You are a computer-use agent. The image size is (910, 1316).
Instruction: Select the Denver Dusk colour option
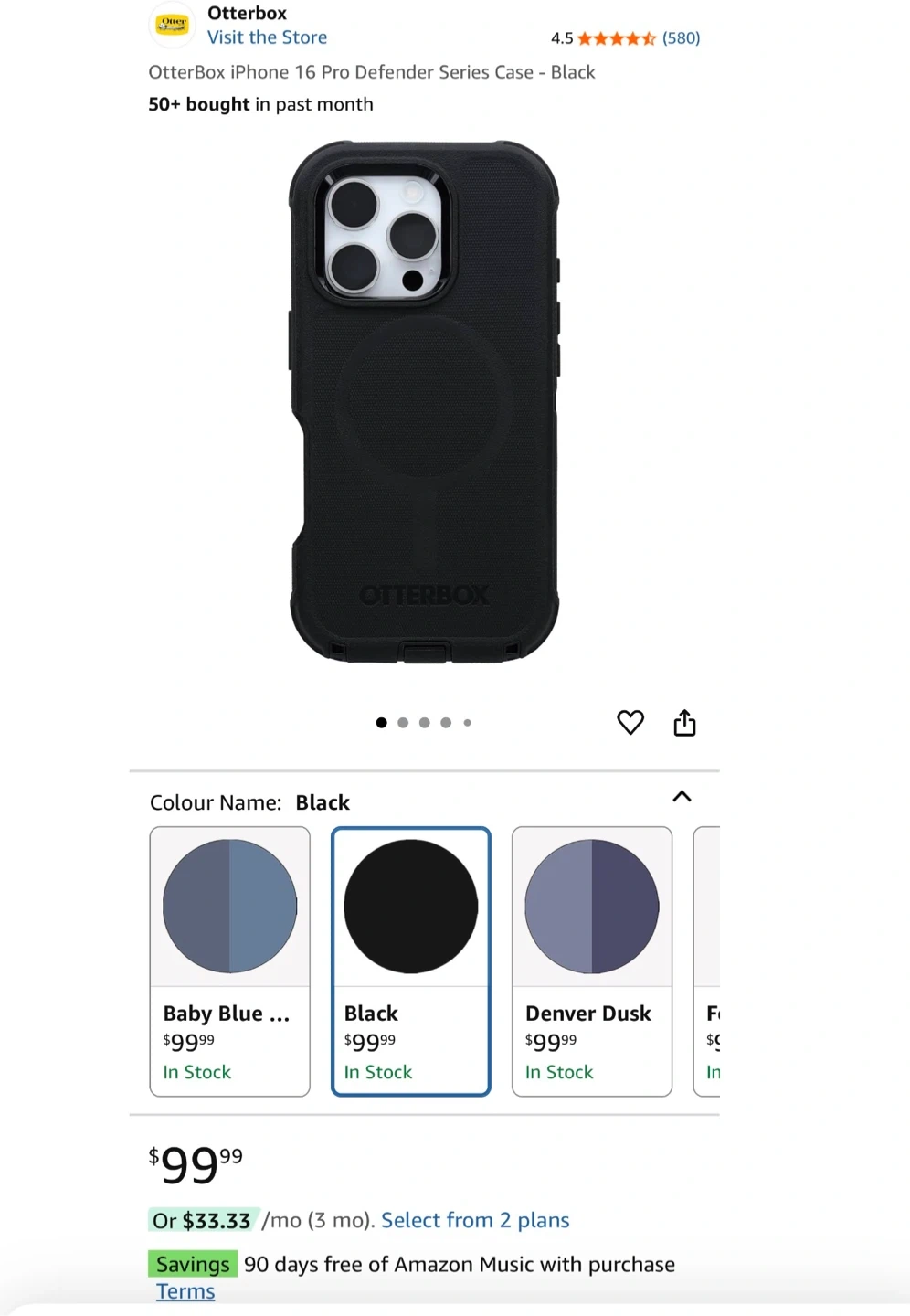(592, 961)
